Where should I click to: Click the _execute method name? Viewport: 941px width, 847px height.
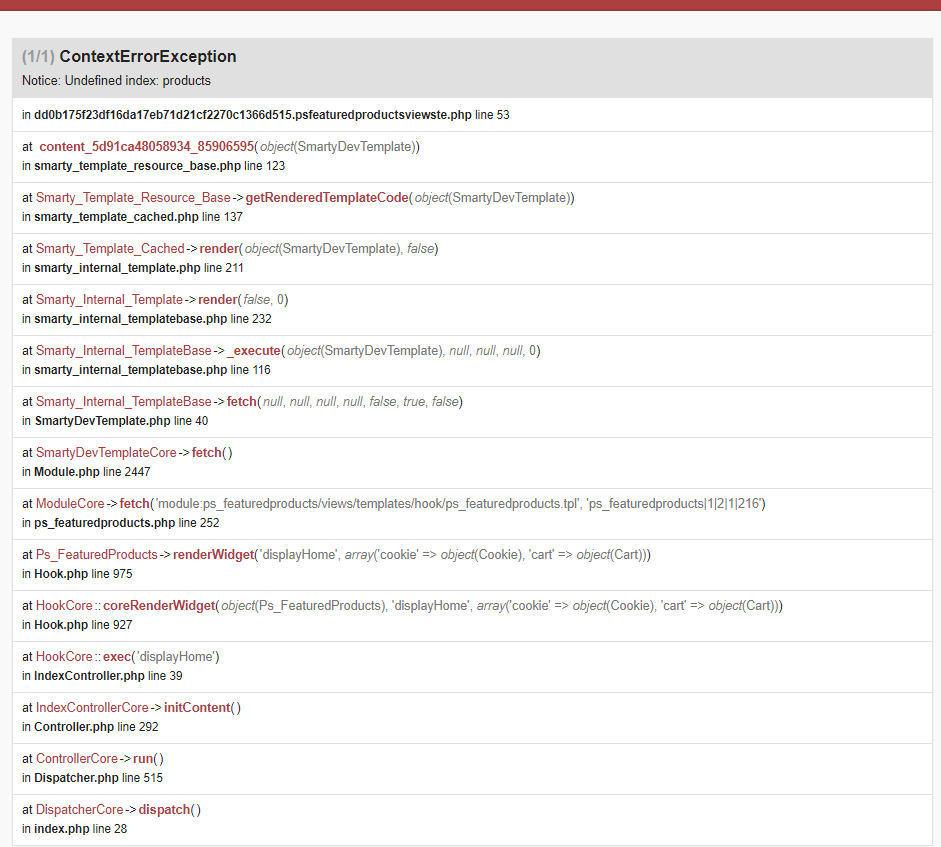(254, 351)
